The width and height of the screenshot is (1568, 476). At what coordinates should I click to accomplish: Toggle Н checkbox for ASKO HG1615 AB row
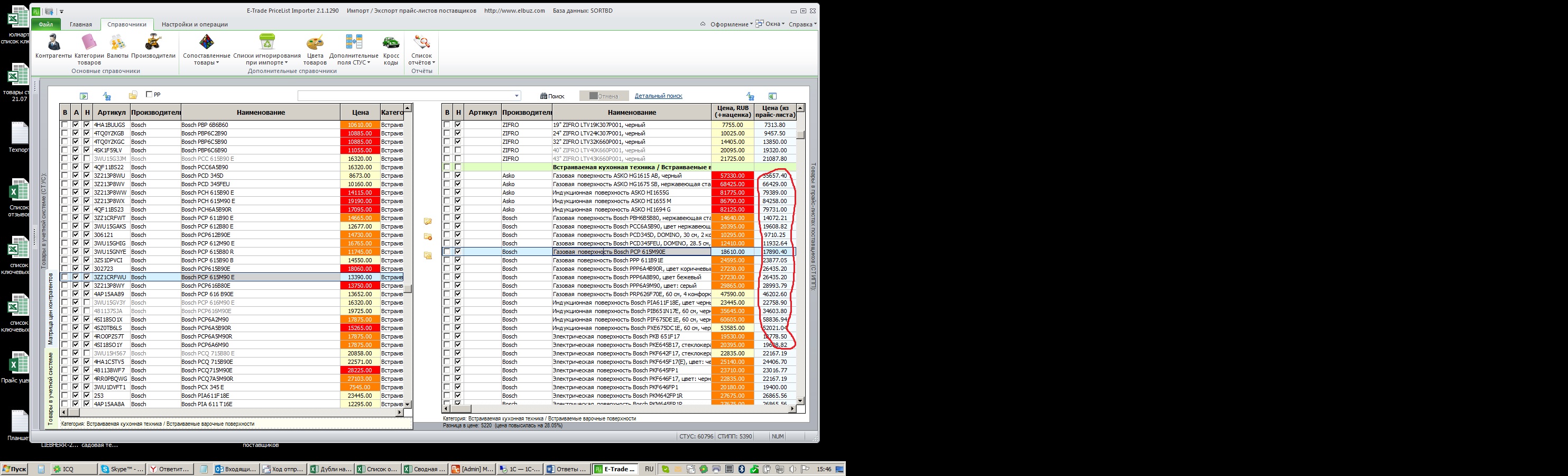458,175
